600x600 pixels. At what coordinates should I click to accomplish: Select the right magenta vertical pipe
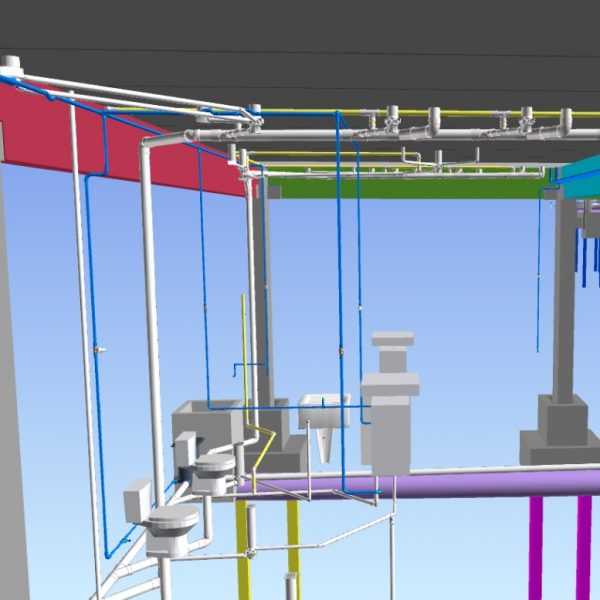click(x=583, y=545)
